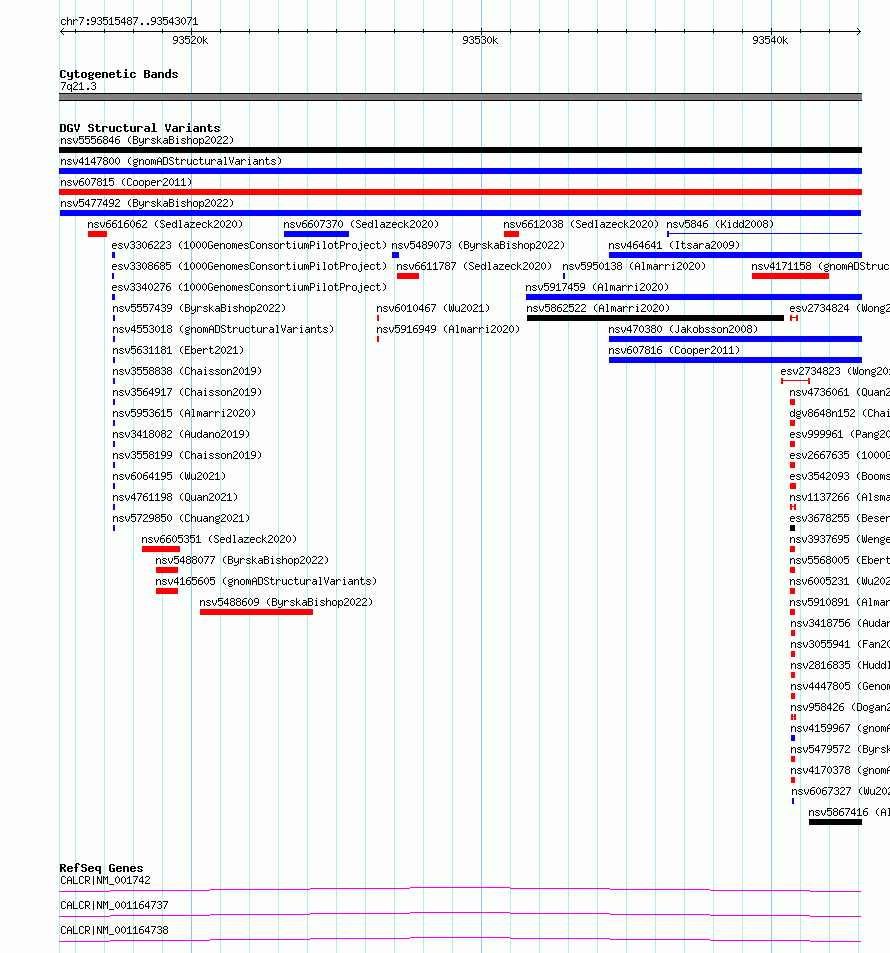Click the DGV Structural Variants track title

point(140,128)
